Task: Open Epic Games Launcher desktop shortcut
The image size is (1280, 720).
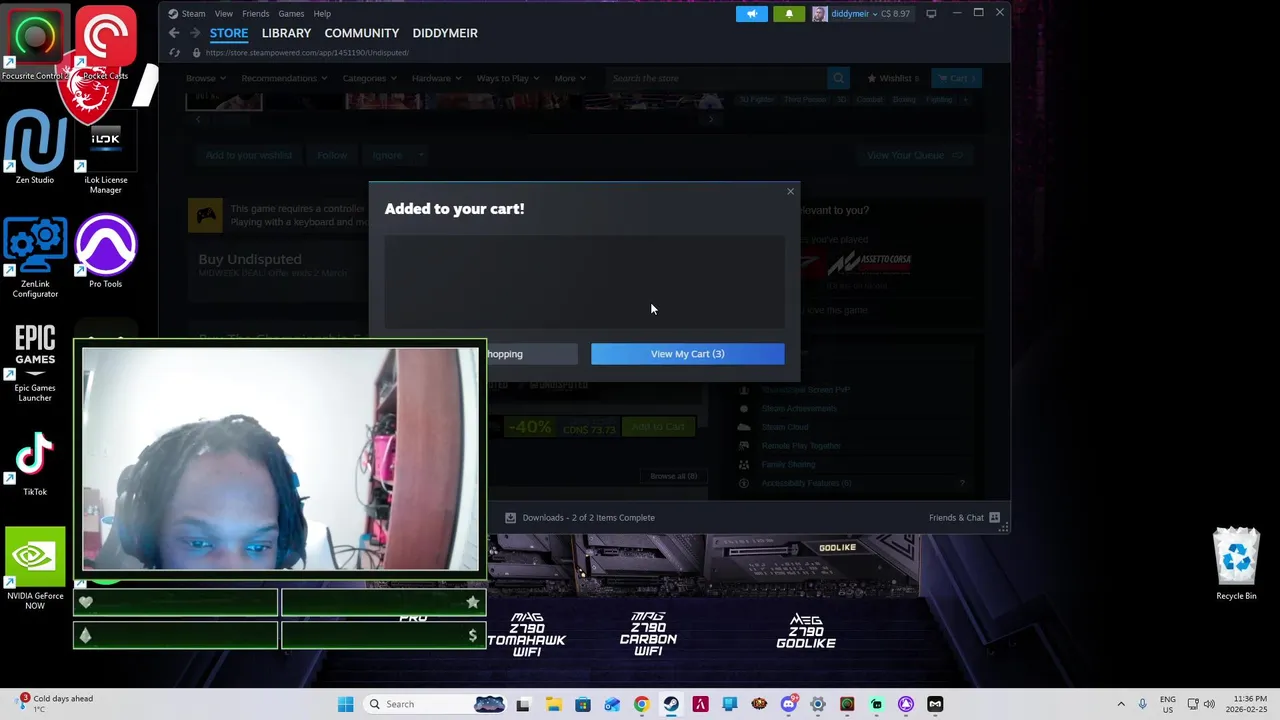Action: click(x=35, y=362)
